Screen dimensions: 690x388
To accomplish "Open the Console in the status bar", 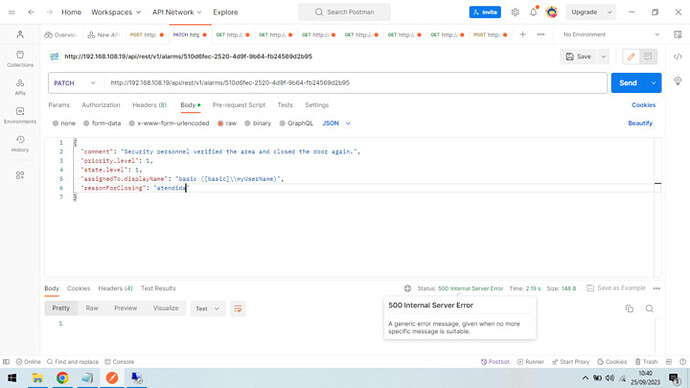I will click(119, 362).
